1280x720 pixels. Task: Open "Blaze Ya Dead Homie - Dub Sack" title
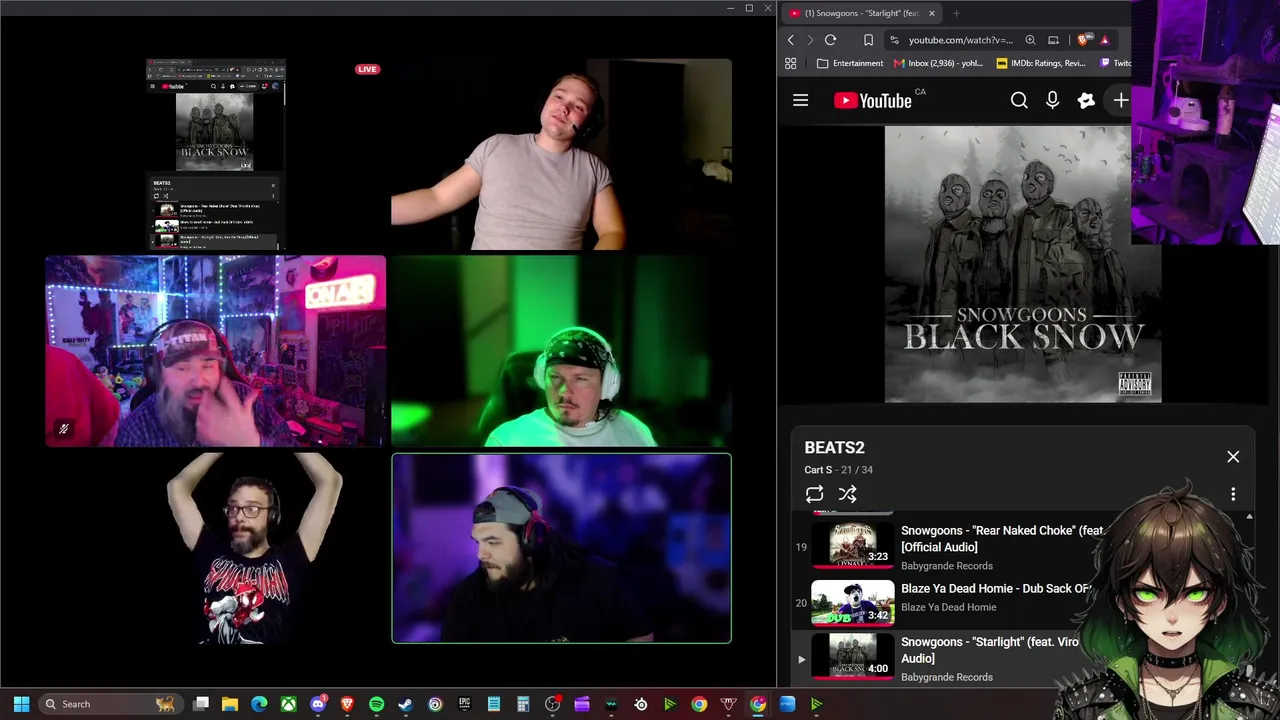[996, 589]
